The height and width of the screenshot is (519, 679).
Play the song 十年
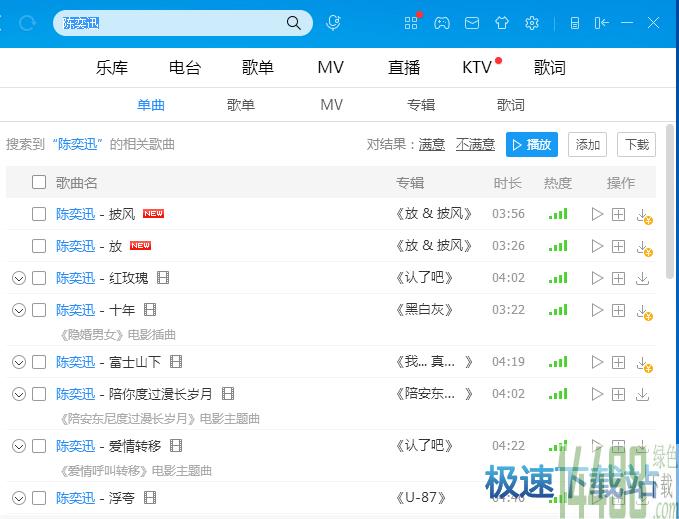598,310
